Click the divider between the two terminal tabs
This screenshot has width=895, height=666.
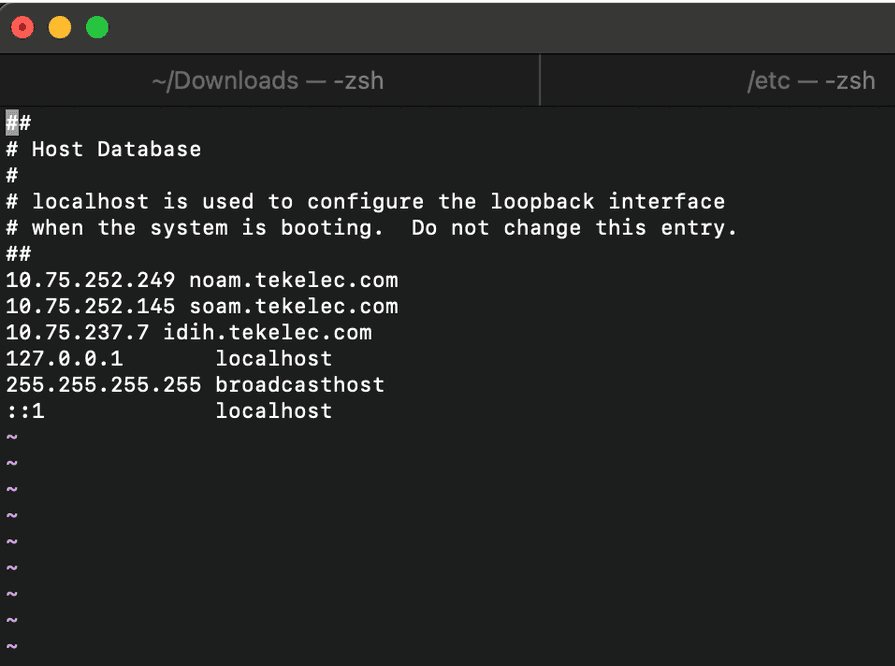tap(540, 80)
